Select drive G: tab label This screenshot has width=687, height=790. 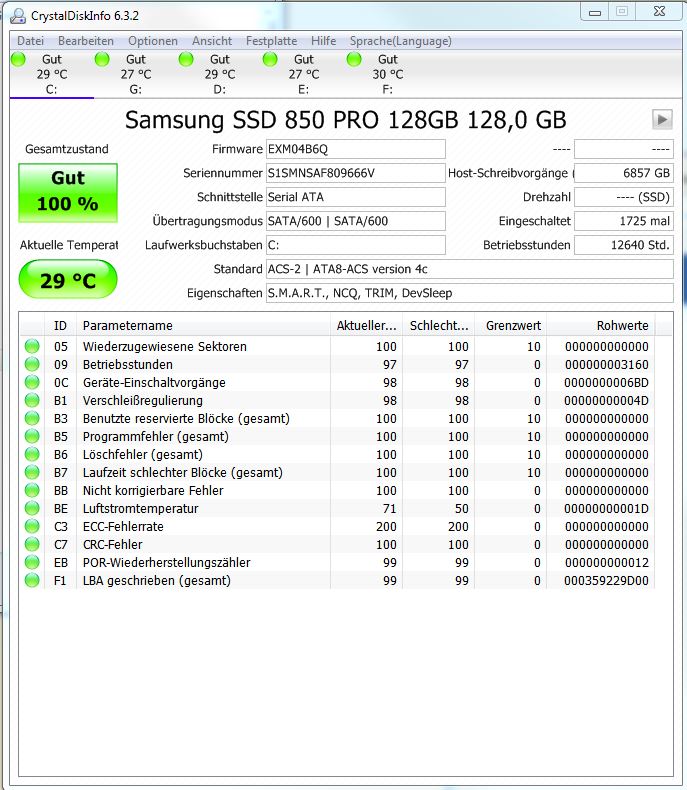(135, 90)
